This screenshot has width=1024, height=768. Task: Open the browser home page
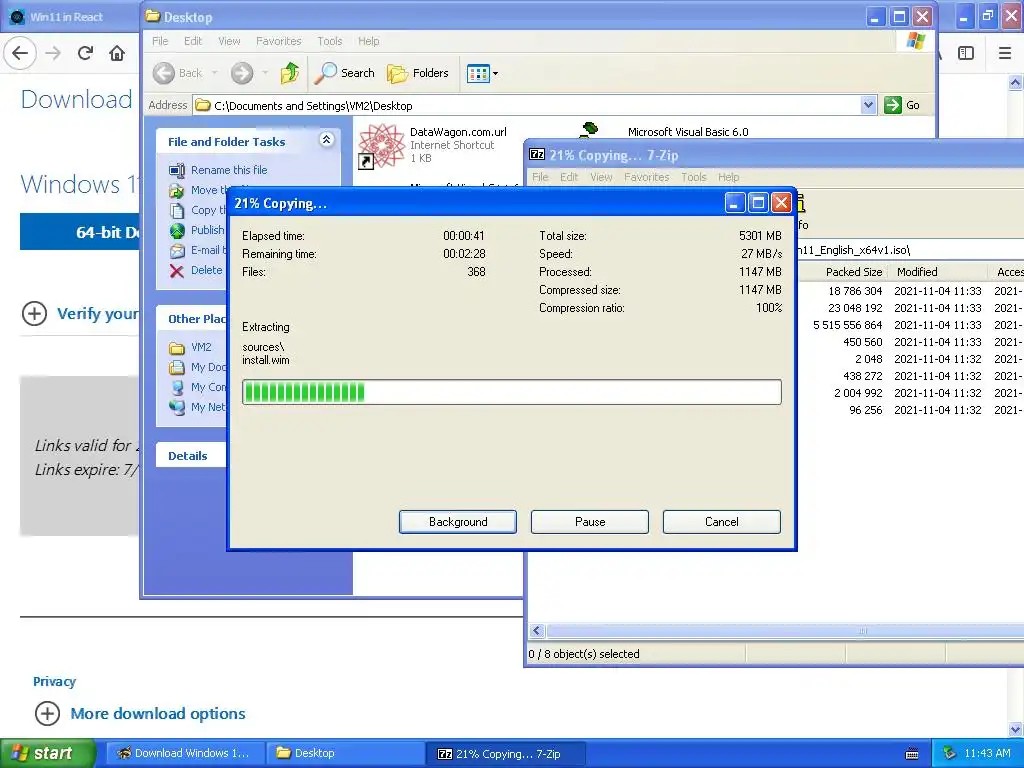117,53
